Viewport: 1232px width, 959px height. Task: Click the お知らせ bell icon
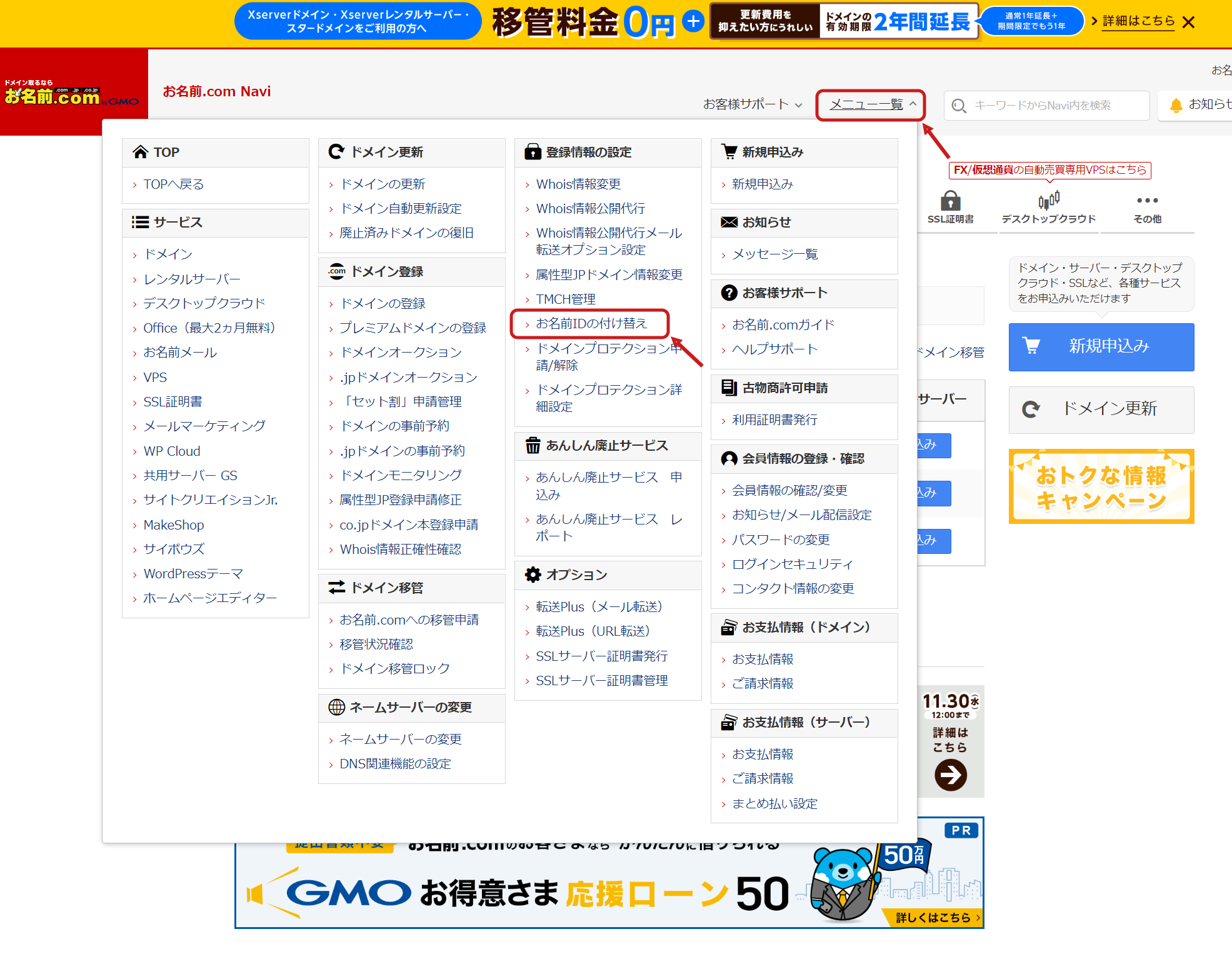click(1176, 105)
